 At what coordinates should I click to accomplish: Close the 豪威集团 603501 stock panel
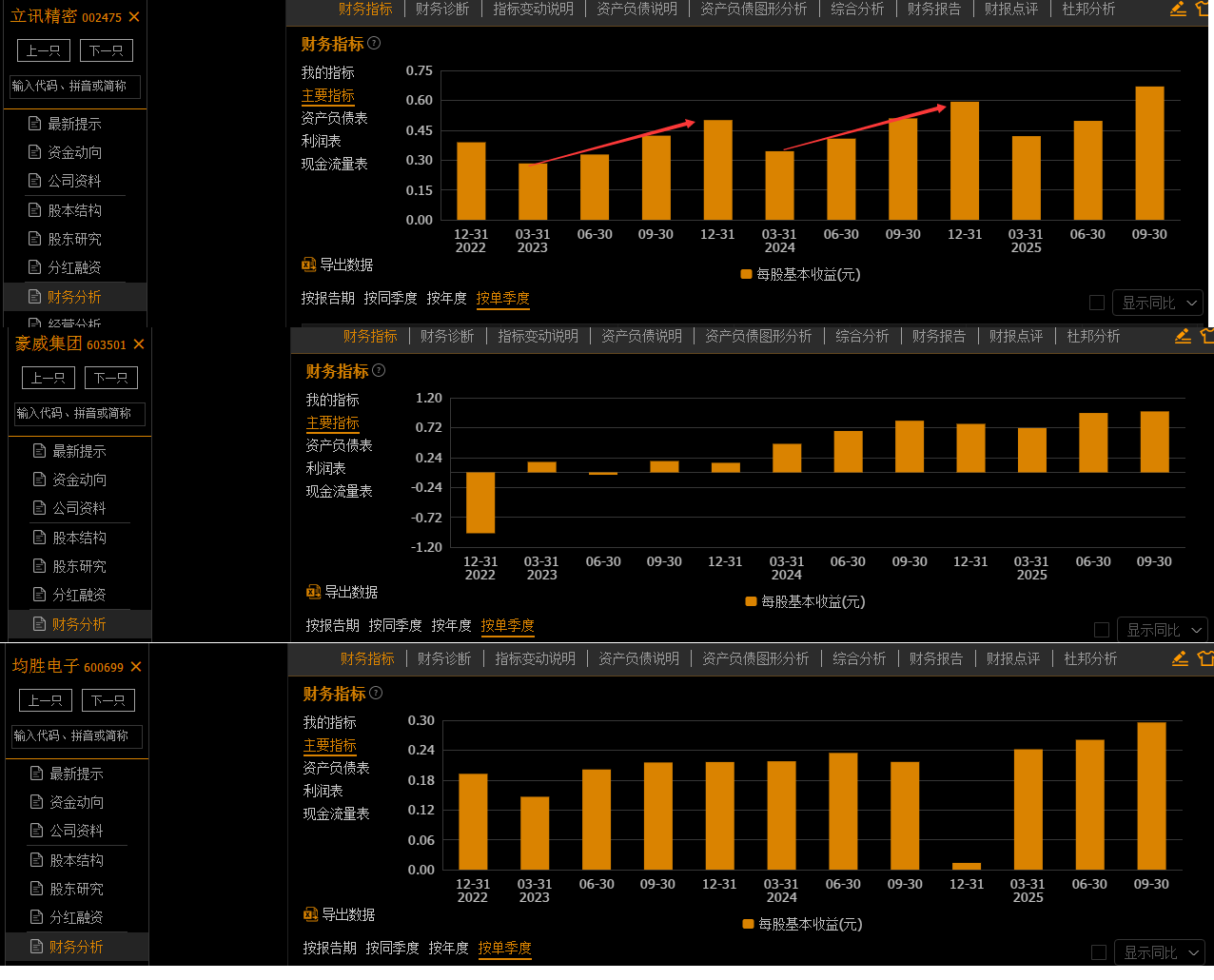[139, 344]
